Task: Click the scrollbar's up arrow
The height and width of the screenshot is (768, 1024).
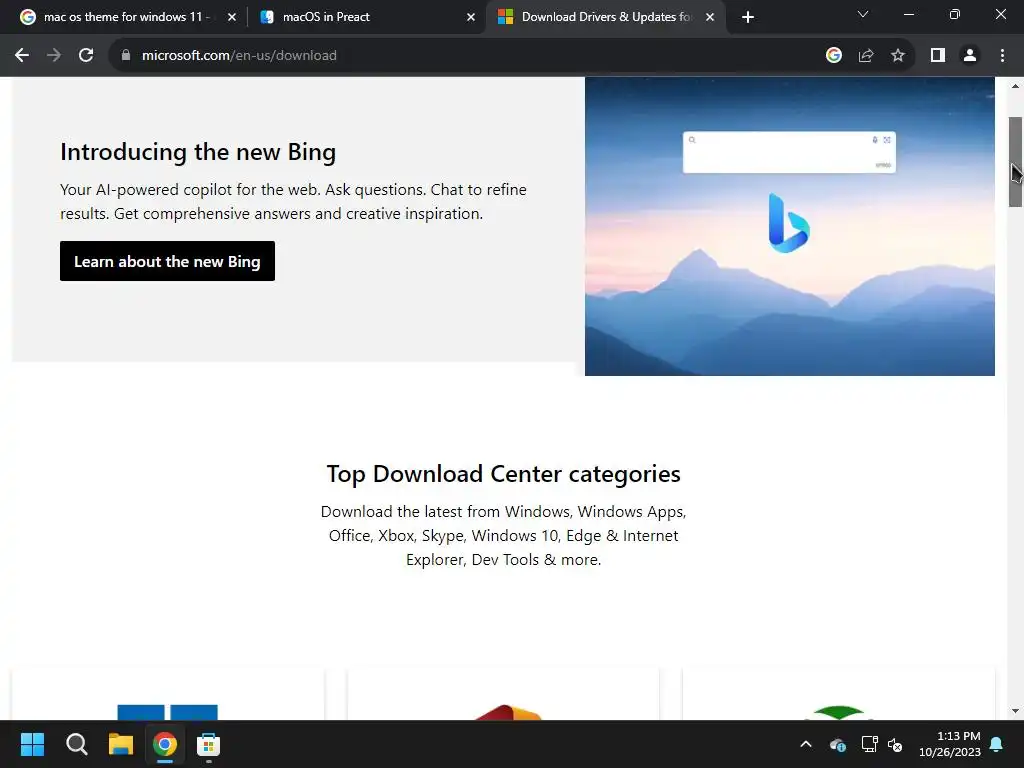Action: click(x=1015, y=86)
